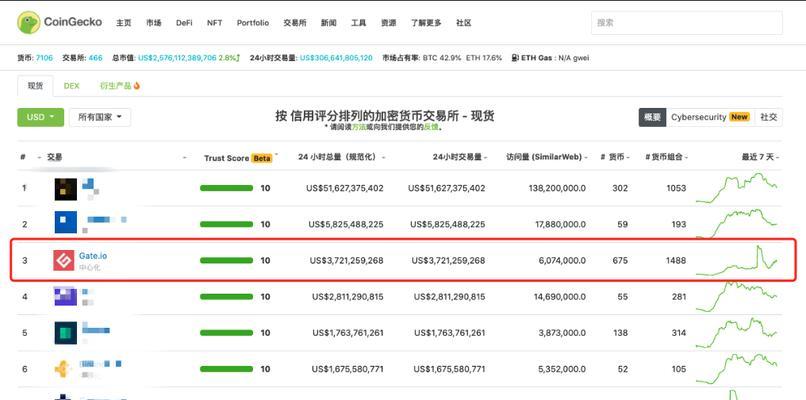This screenshot has height=400, width=806.
Task: Sort by Trust Score column header
Action: 237,158
